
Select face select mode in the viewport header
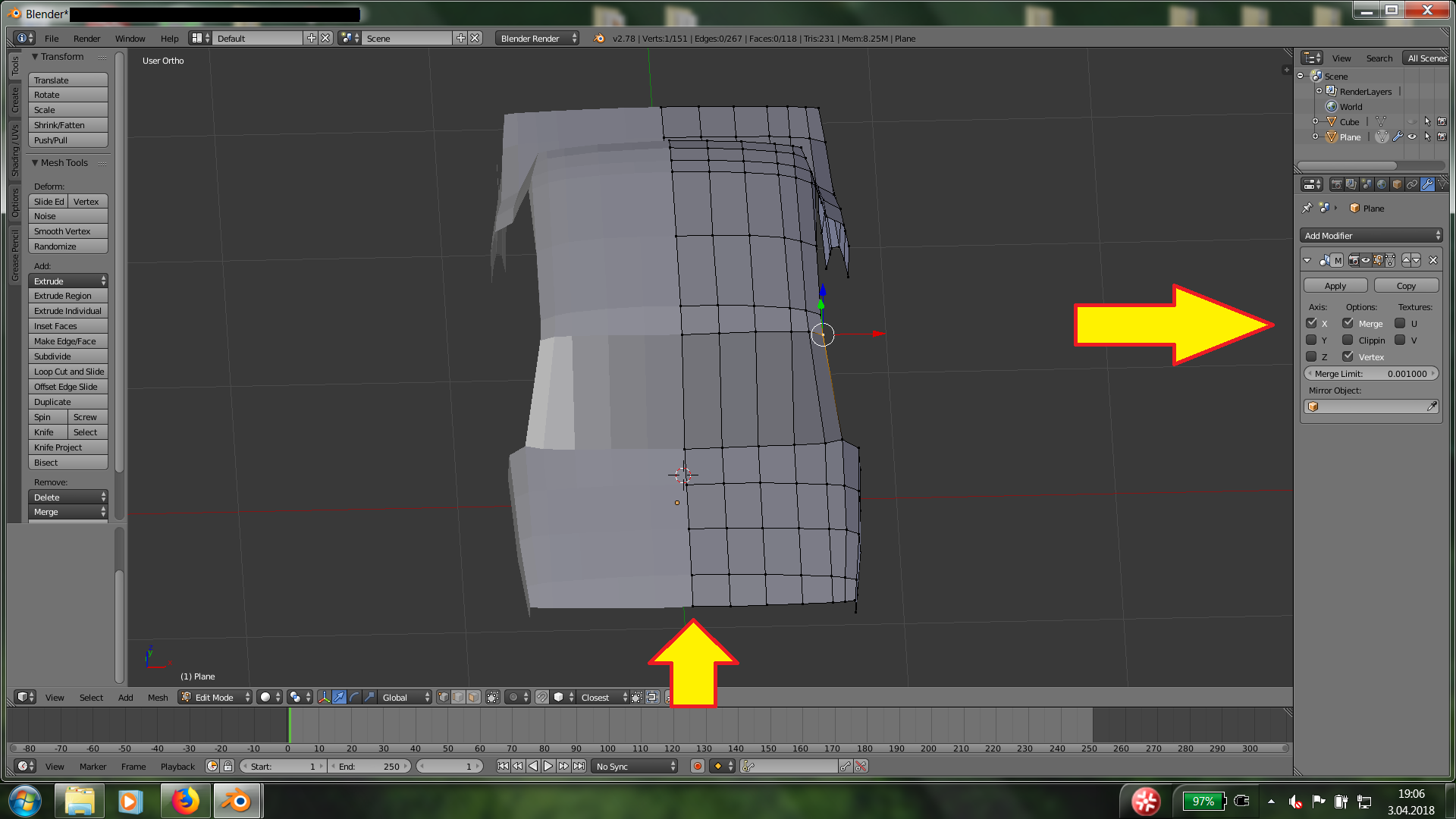(473, 697)
